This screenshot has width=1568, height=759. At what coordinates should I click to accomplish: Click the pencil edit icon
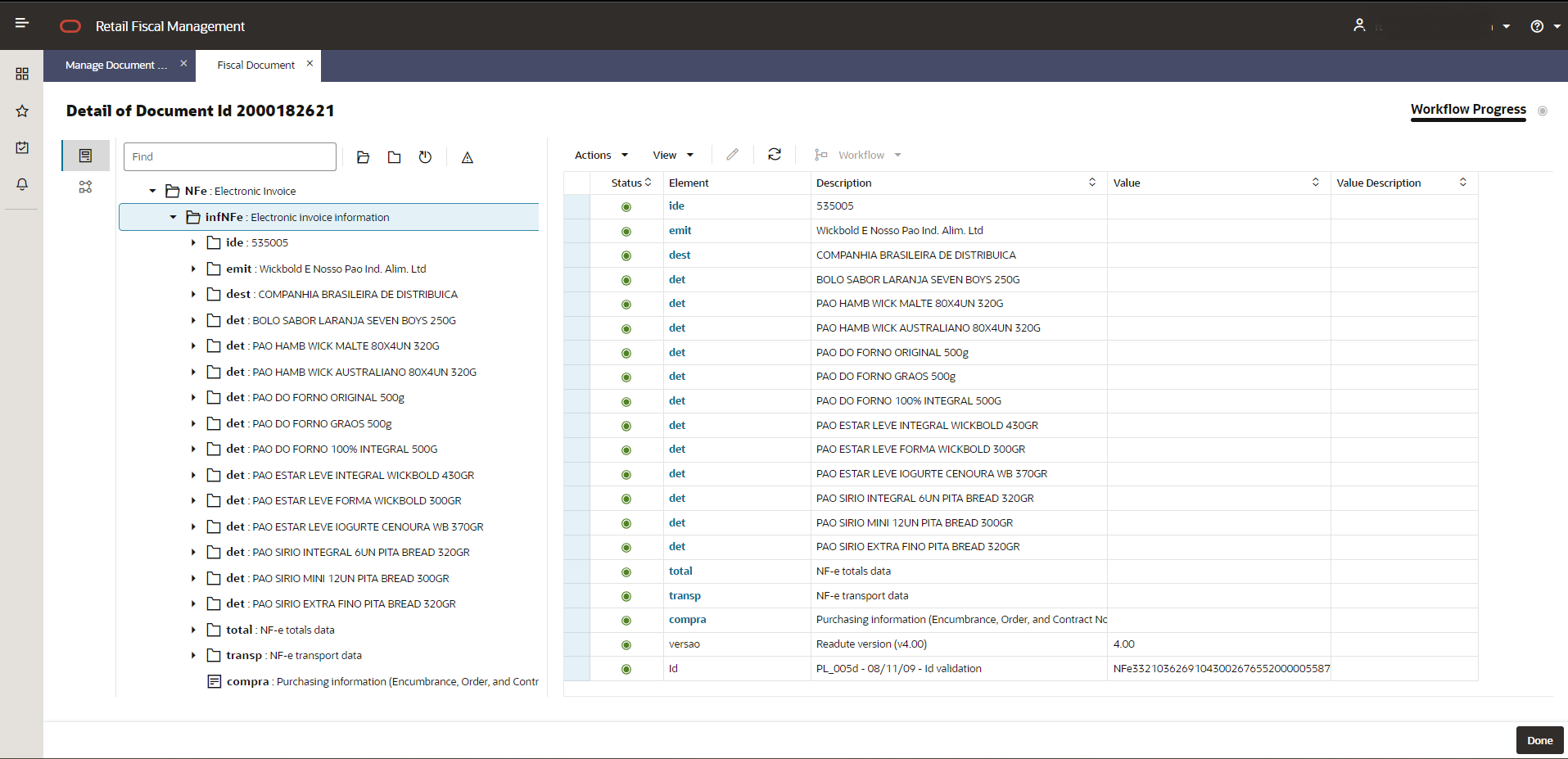[x=732, y=154]
